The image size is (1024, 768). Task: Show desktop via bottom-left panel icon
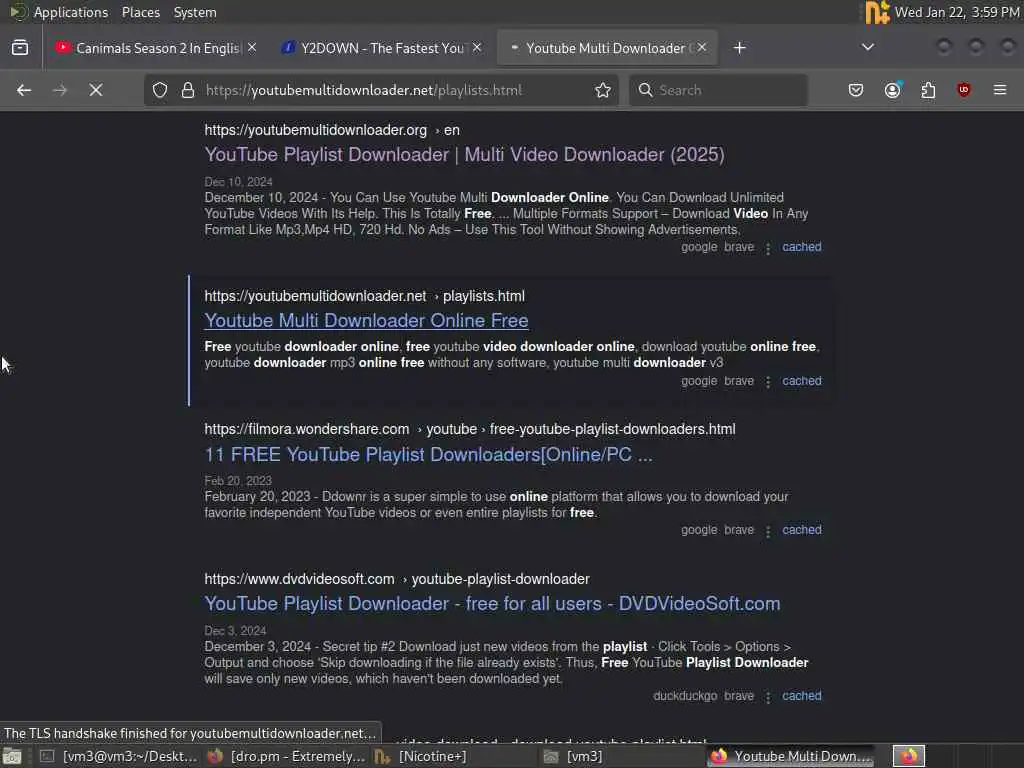[x=12, y=757]
